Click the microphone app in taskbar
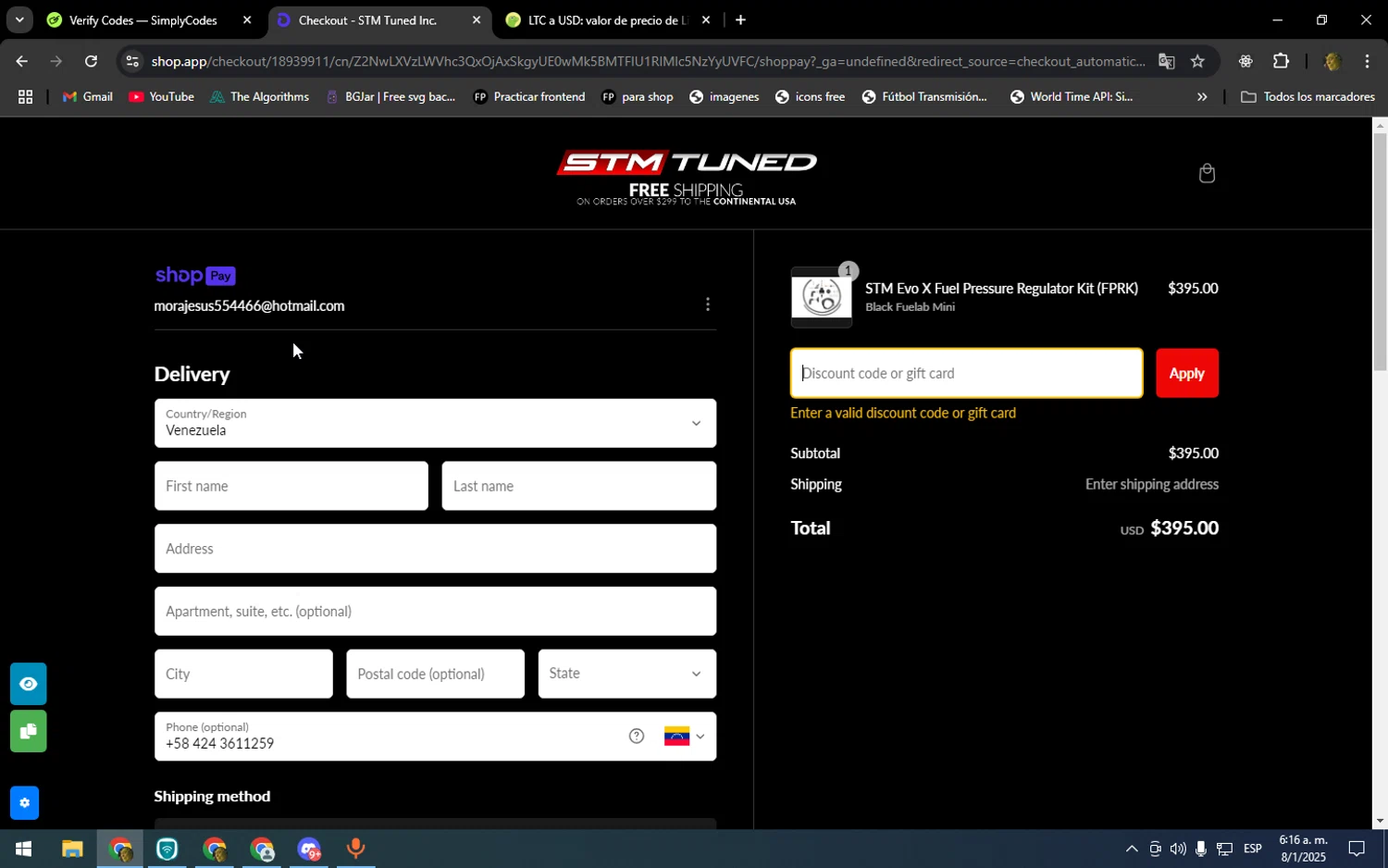This screenshot has height=868, width=1388. coord(355,849)
